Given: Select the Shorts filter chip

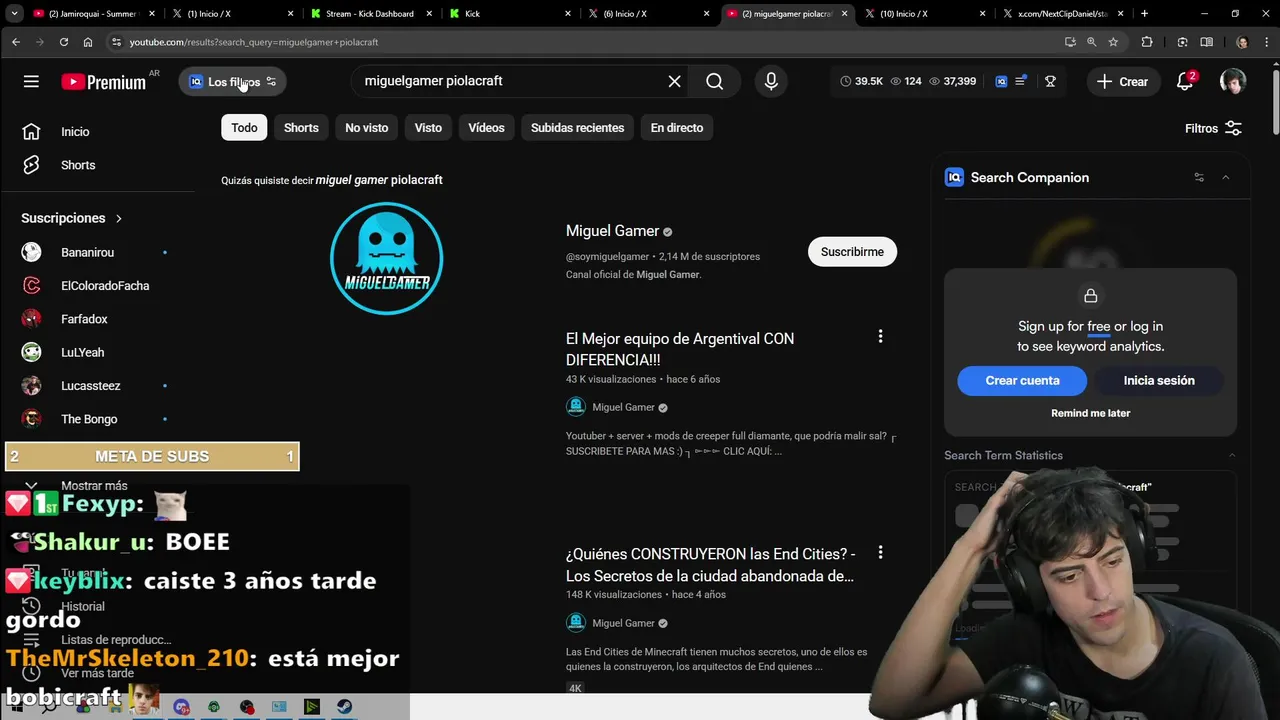Looking at the screenshot, I should click(301, 128).
